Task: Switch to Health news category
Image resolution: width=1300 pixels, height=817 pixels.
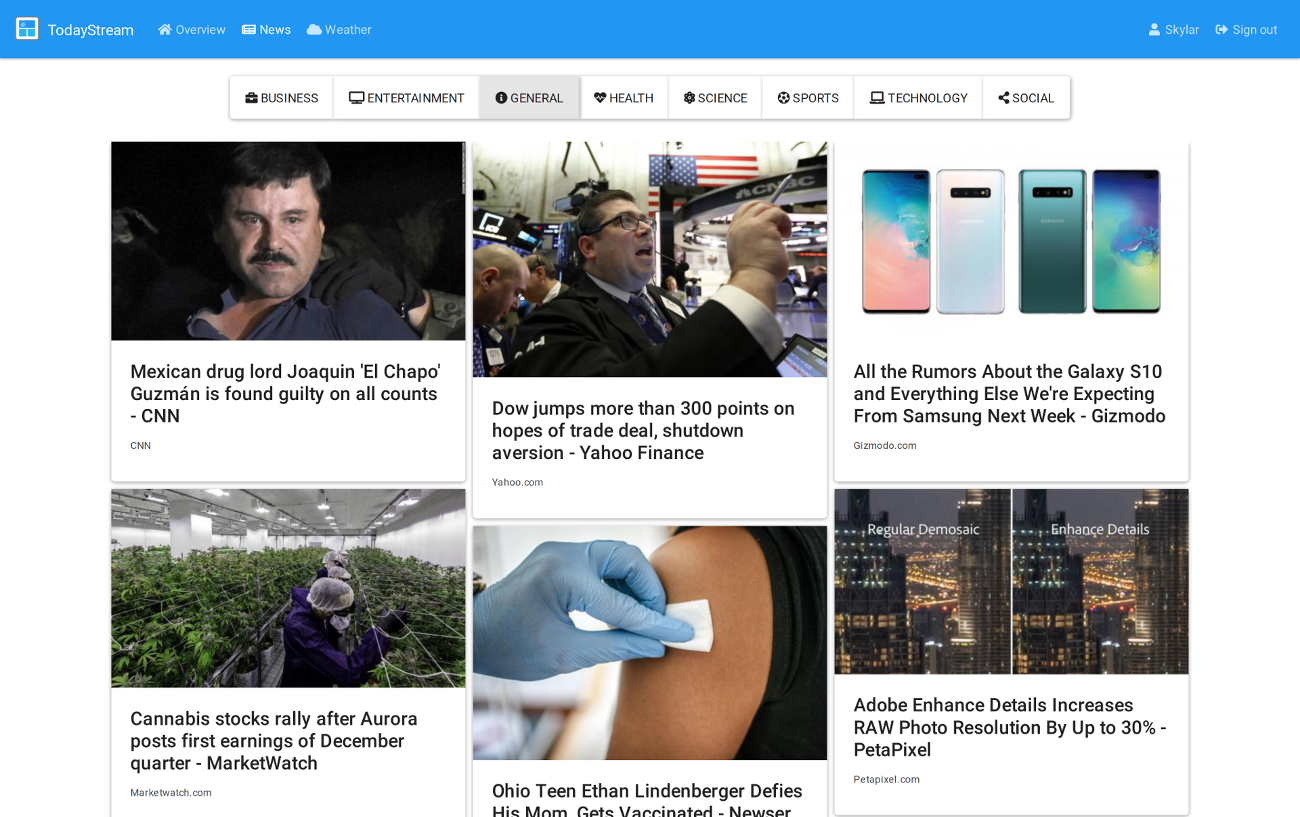Action: (624, 98)
